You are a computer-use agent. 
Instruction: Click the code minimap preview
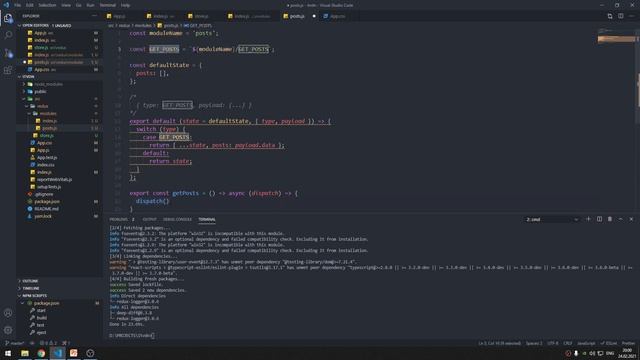[x=616, y=37]
